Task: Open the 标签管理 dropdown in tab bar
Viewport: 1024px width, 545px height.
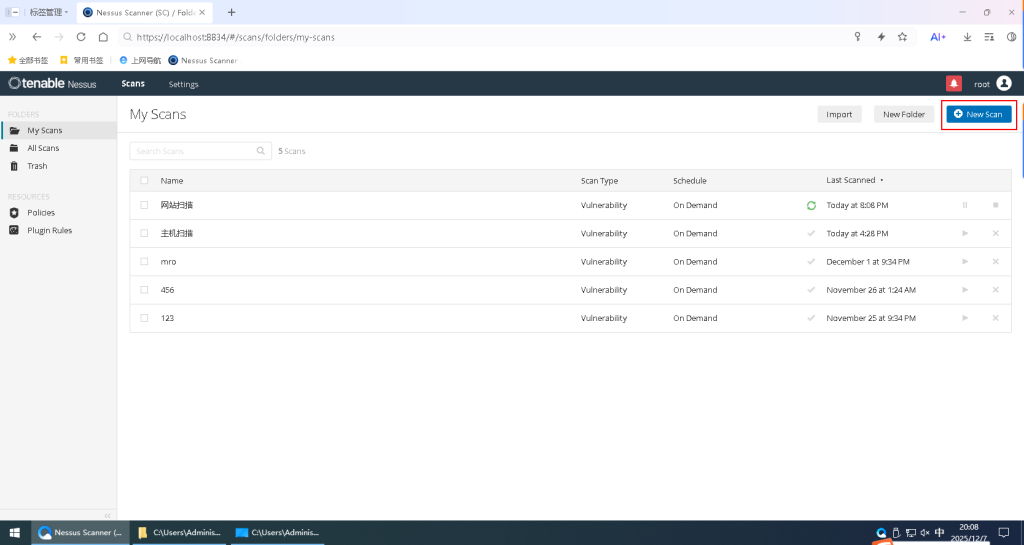Action: (x=48, y=12)
